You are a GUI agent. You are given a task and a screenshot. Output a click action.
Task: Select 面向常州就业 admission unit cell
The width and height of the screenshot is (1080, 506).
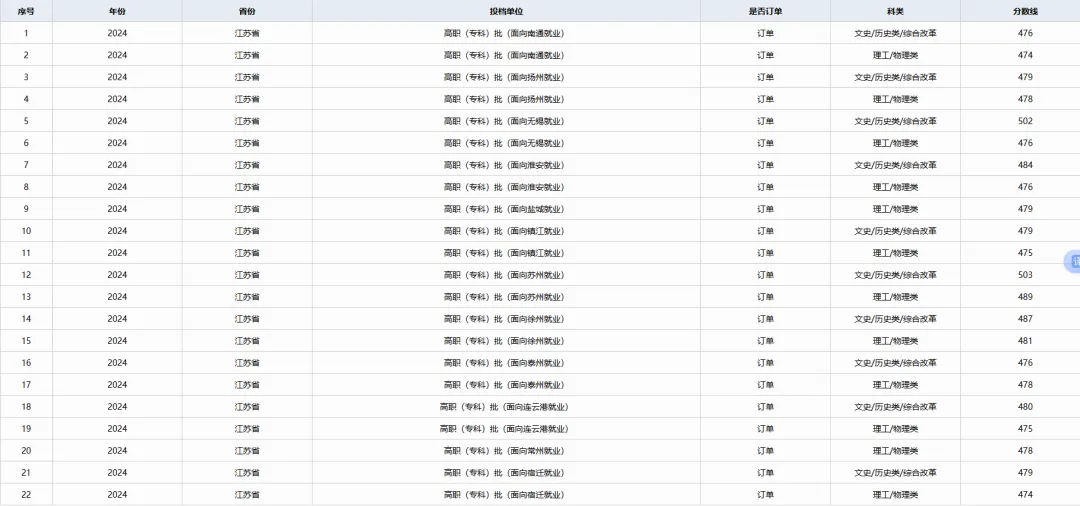click(504, 451)
